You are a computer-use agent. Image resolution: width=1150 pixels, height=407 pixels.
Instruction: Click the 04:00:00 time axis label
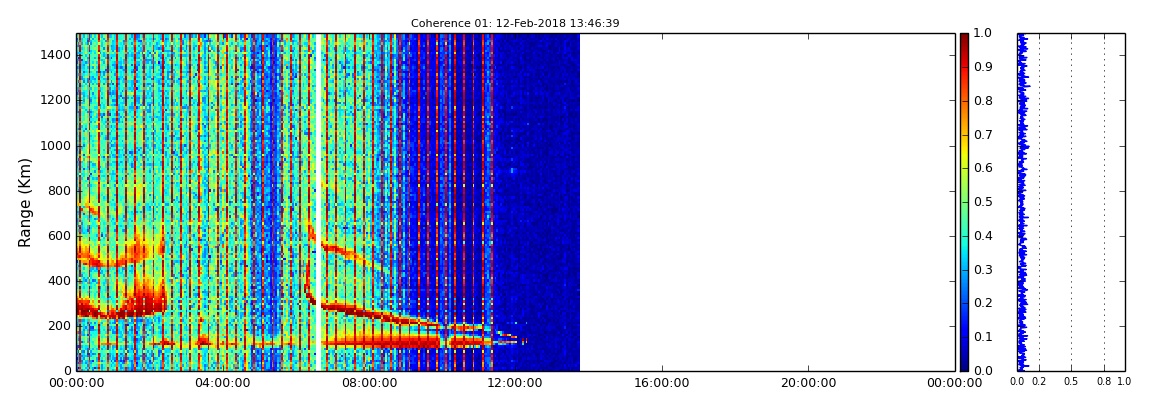[222, 384]
